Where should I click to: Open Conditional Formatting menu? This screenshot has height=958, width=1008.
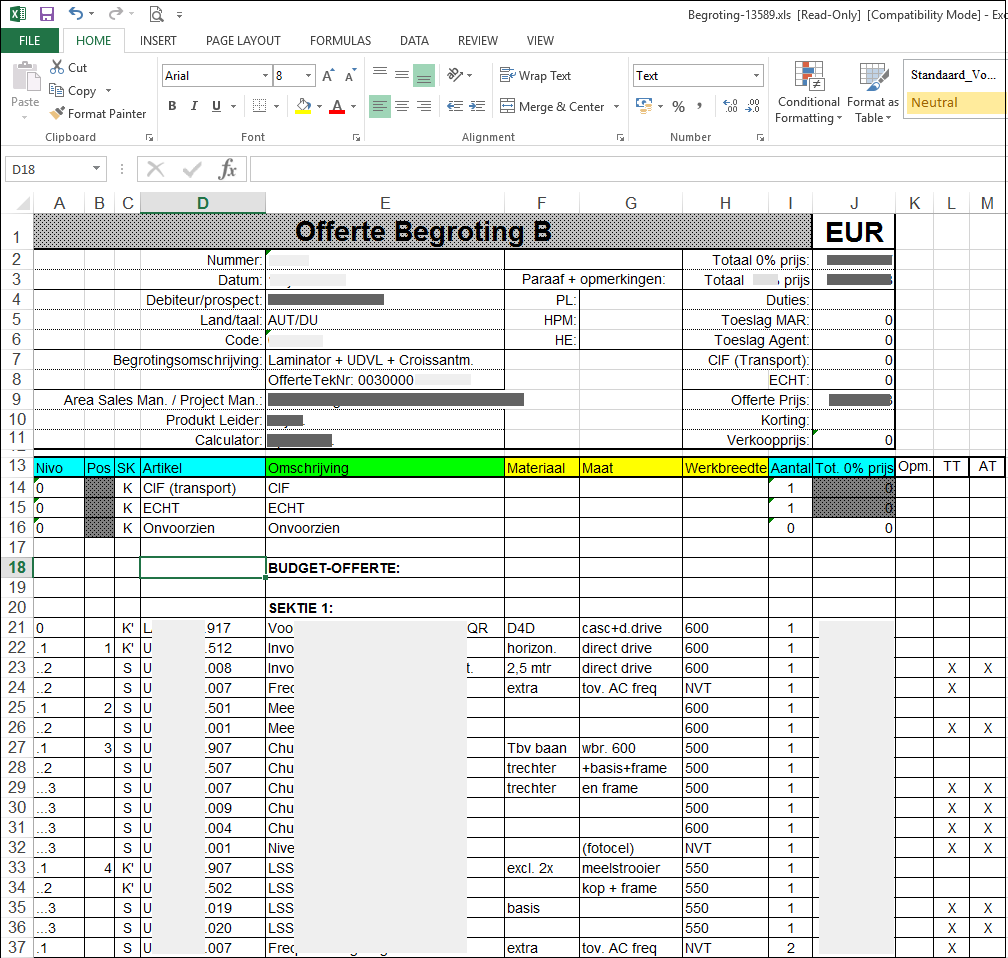pyautogui.click(x=809, y=92)
